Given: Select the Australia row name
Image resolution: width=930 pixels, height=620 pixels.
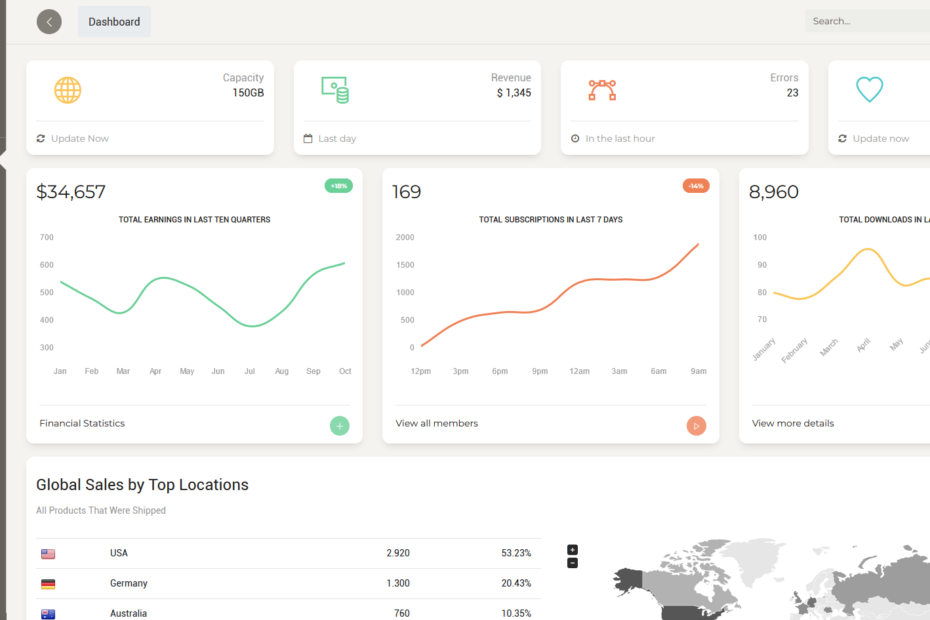Looking at the screenshot, I should [128, 613].
